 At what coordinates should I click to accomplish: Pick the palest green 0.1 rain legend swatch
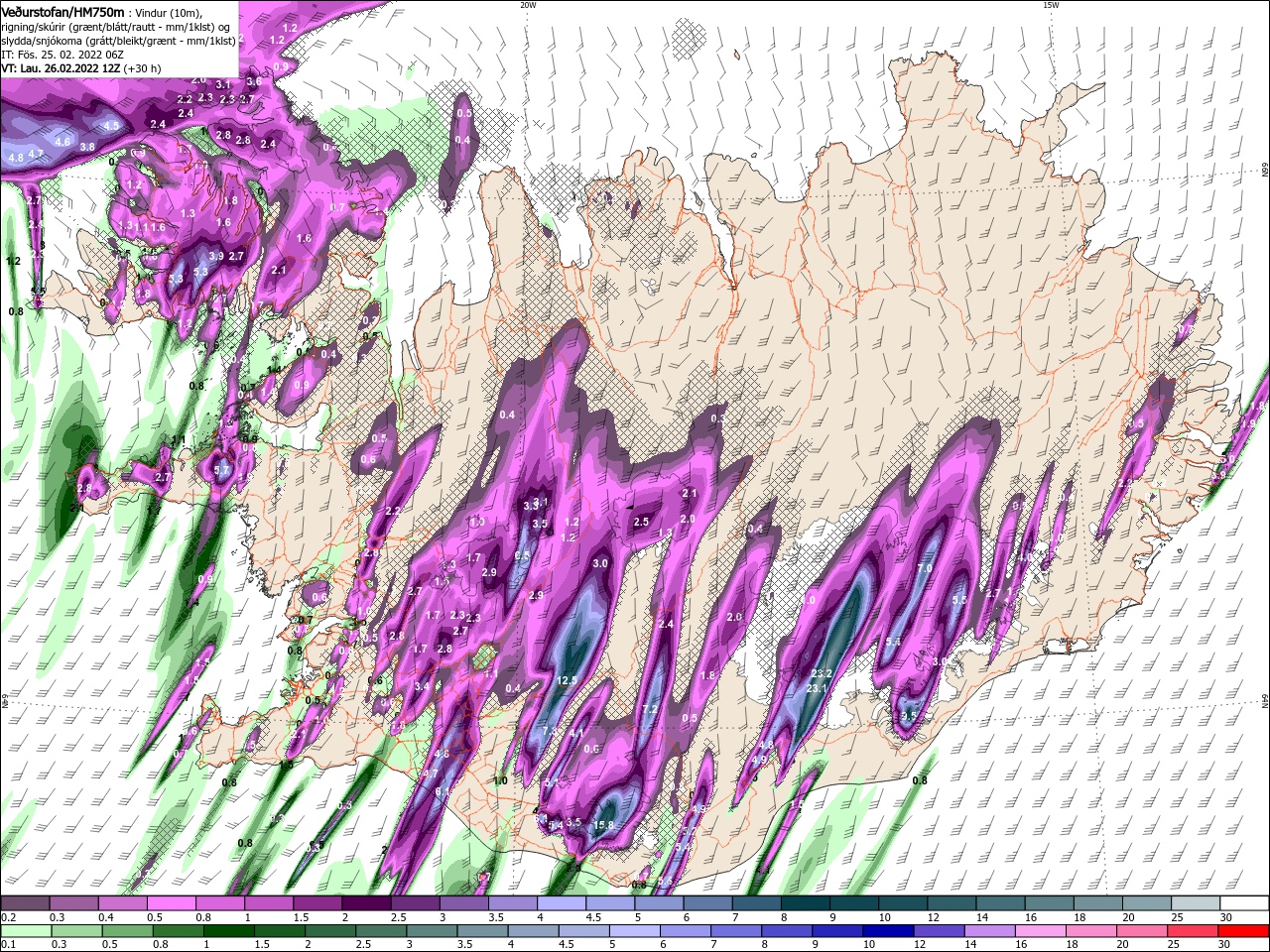click(x=25, y=931)
